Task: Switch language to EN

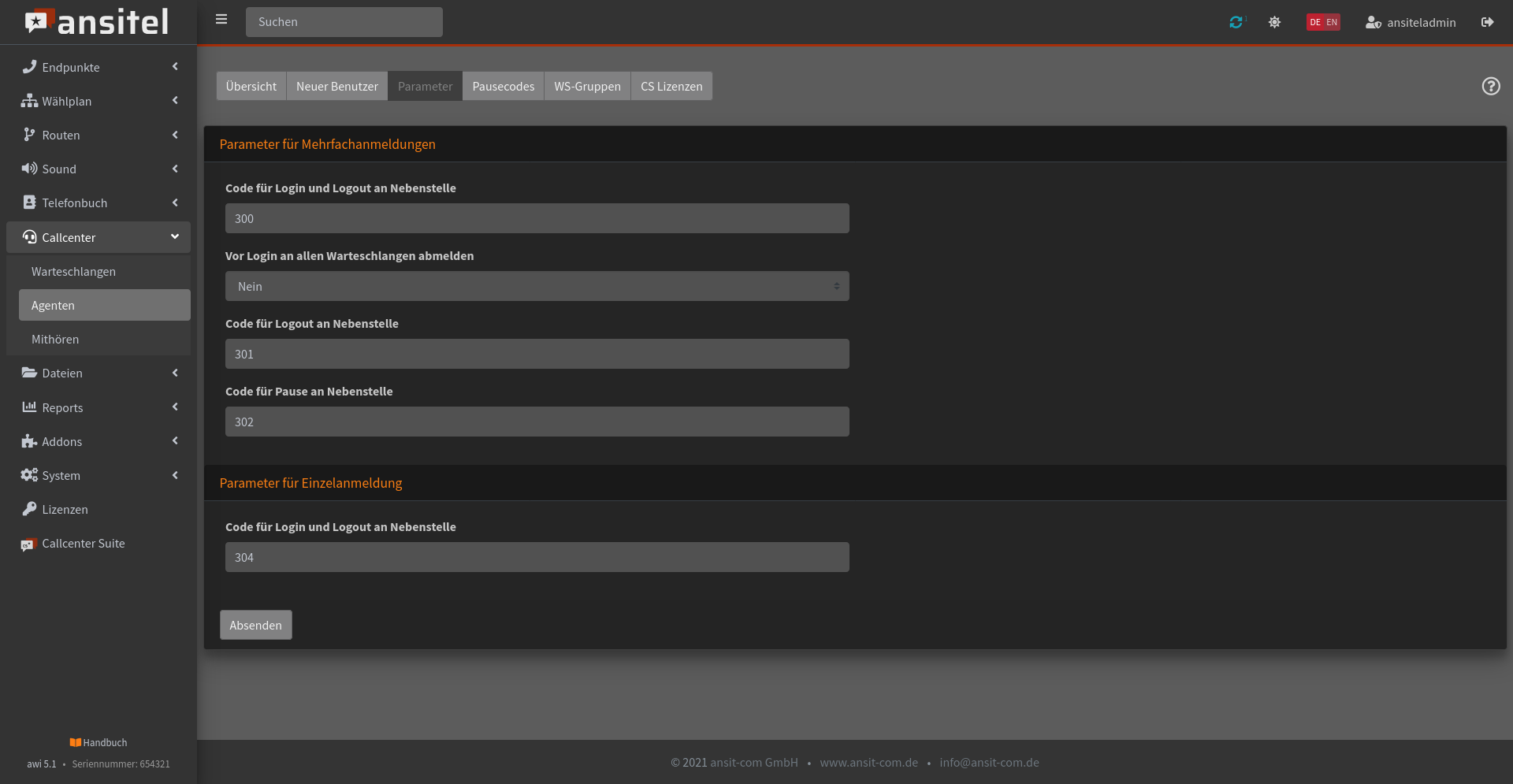Action: pos(1332,22)
